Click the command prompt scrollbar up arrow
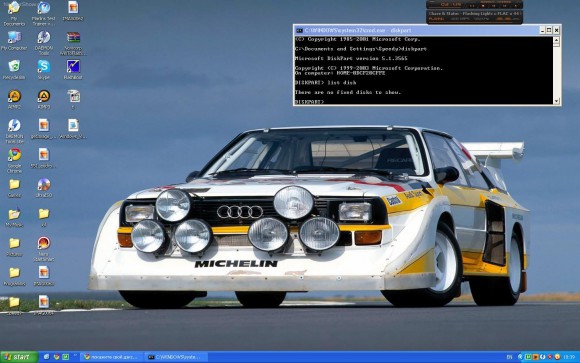The height and width of the screenshot is (363, 580). point(556,40)
